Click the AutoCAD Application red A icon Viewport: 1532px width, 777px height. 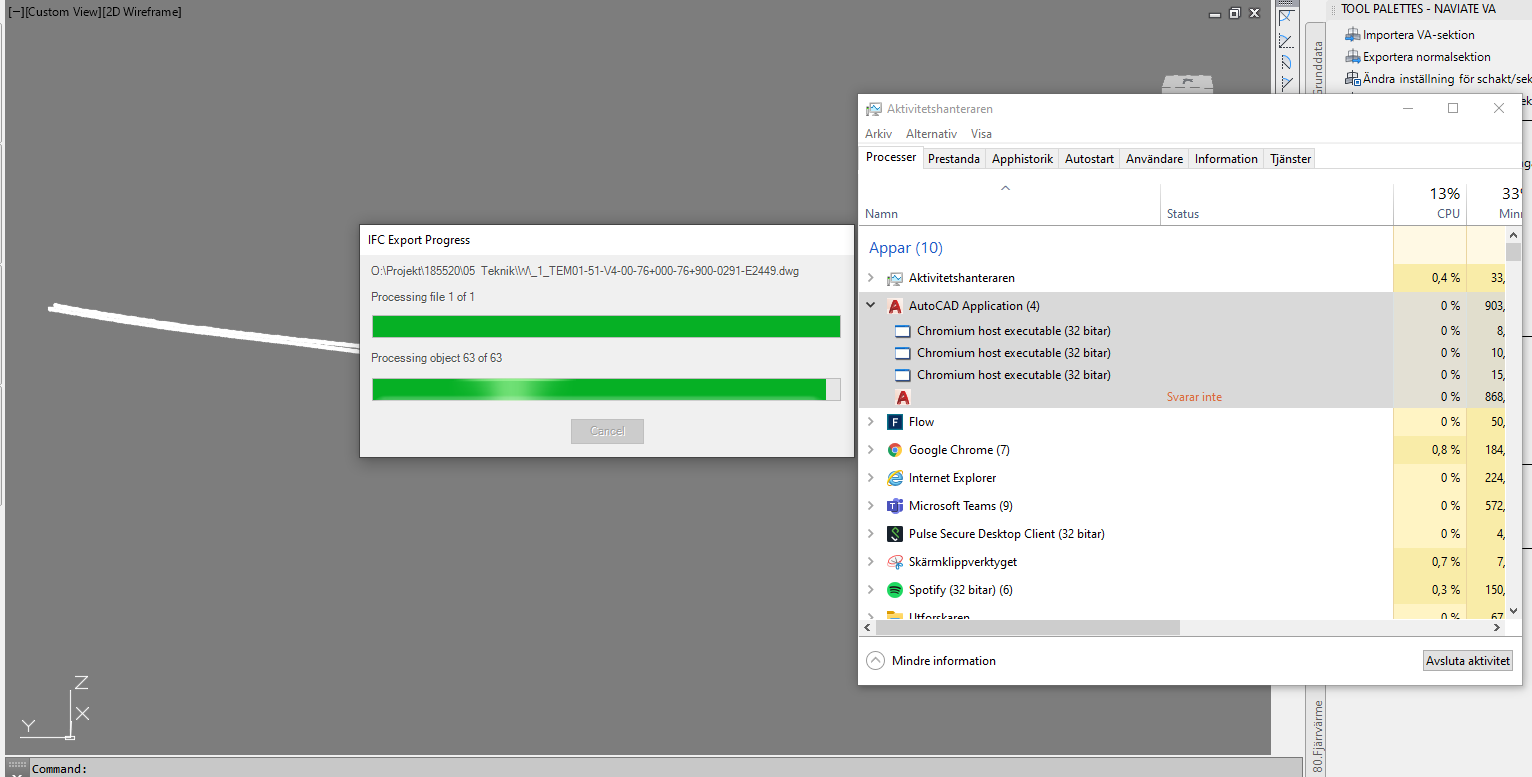[x=895, y=305]
